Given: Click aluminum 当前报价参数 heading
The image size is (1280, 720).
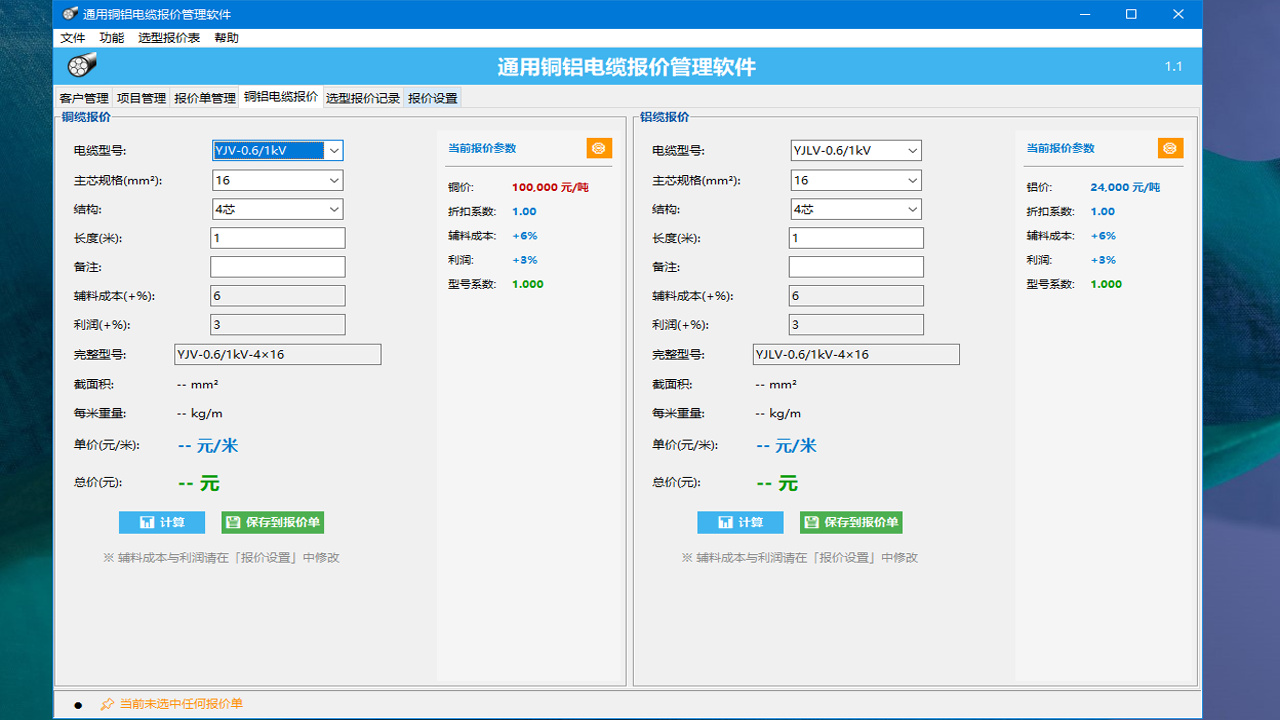Looking at the screenshot, I should (1060, 148).
